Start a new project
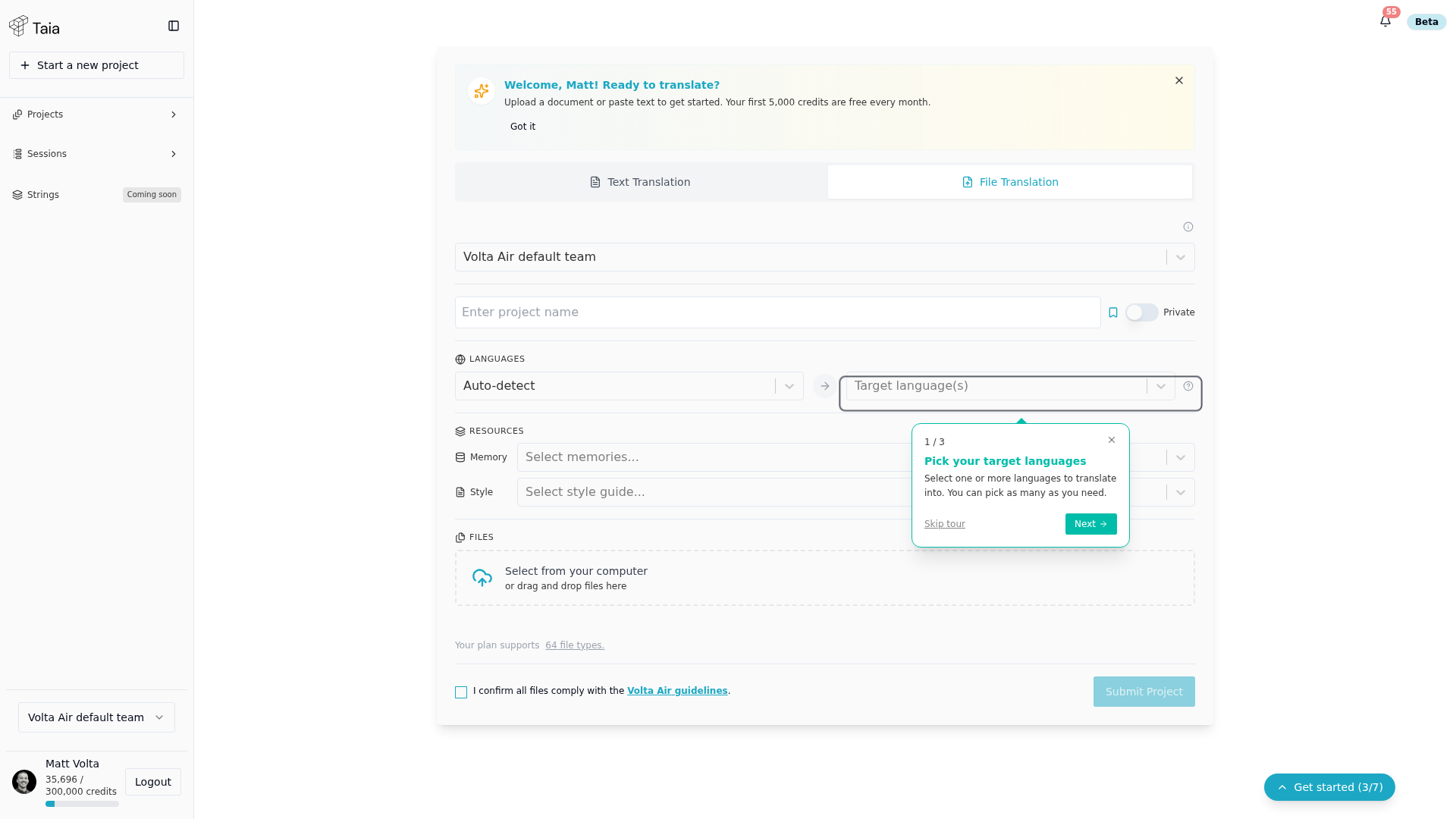Screen dimensions: 1456x819 96,65
